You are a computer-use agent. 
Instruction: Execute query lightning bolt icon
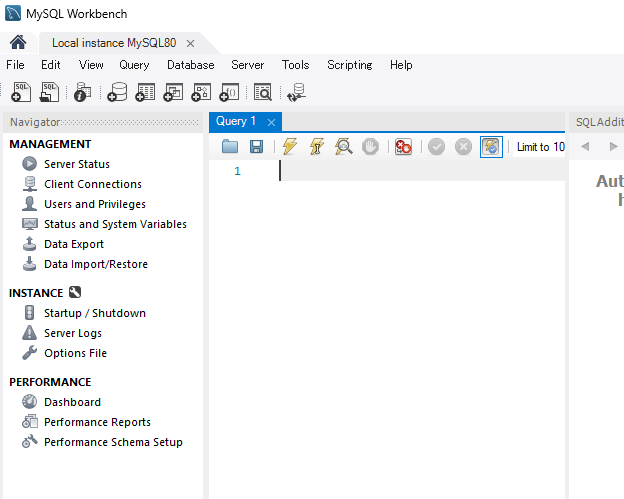click(x=290, y=146)
